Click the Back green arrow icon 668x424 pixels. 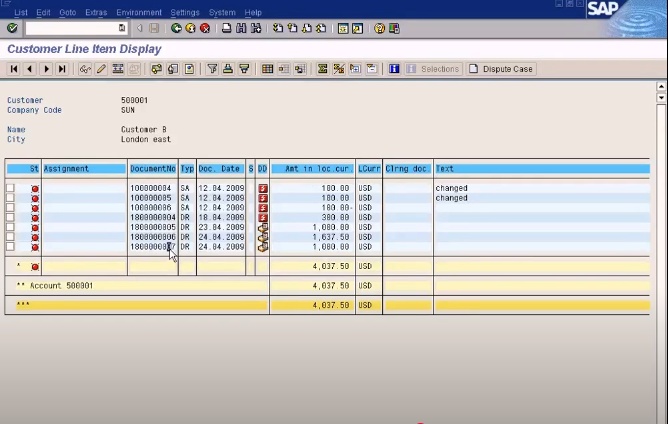pyautogui.click(x=176, y=29)
